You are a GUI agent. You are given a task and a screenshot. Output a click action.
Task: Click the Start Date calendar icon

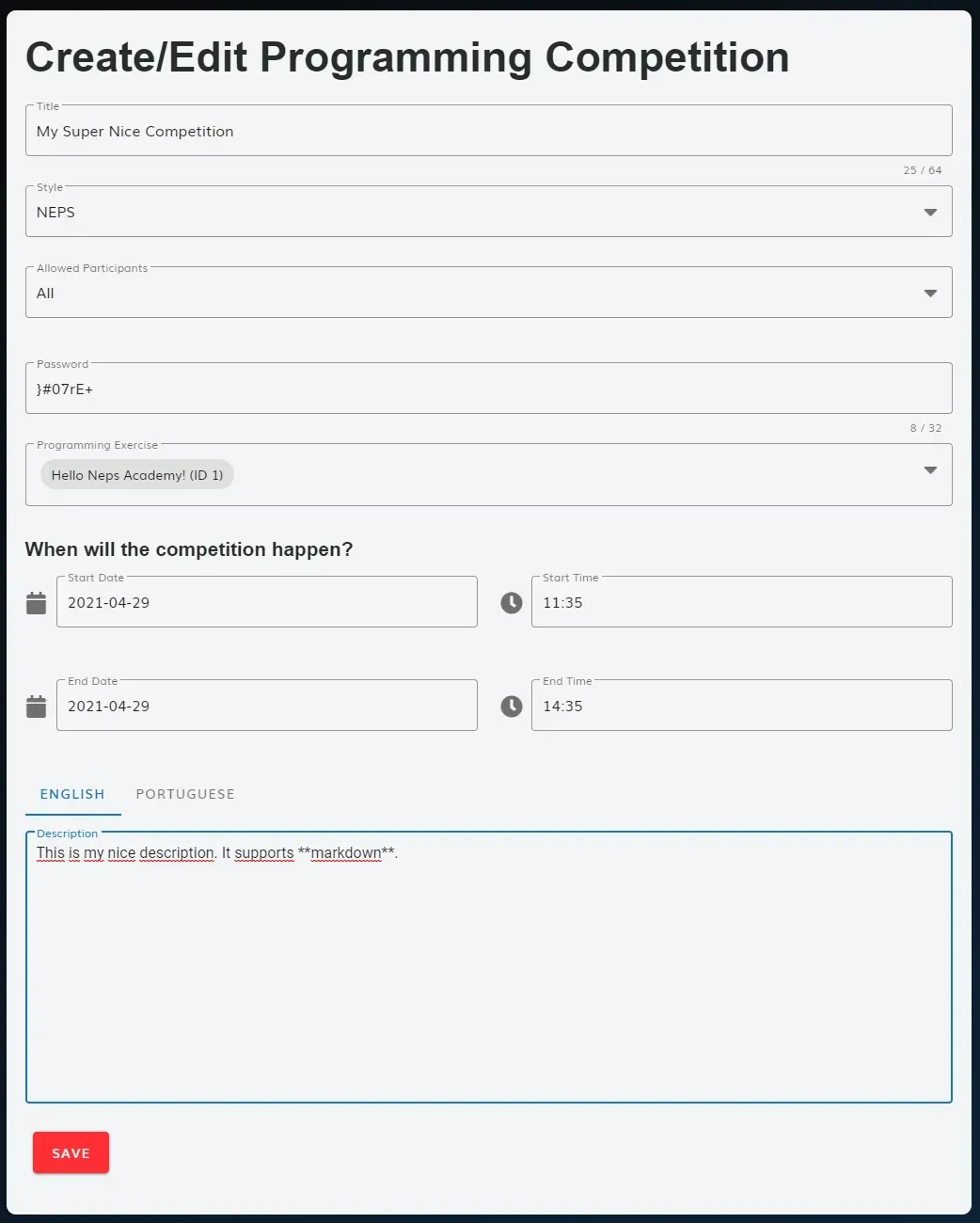(x=36, y=603)
